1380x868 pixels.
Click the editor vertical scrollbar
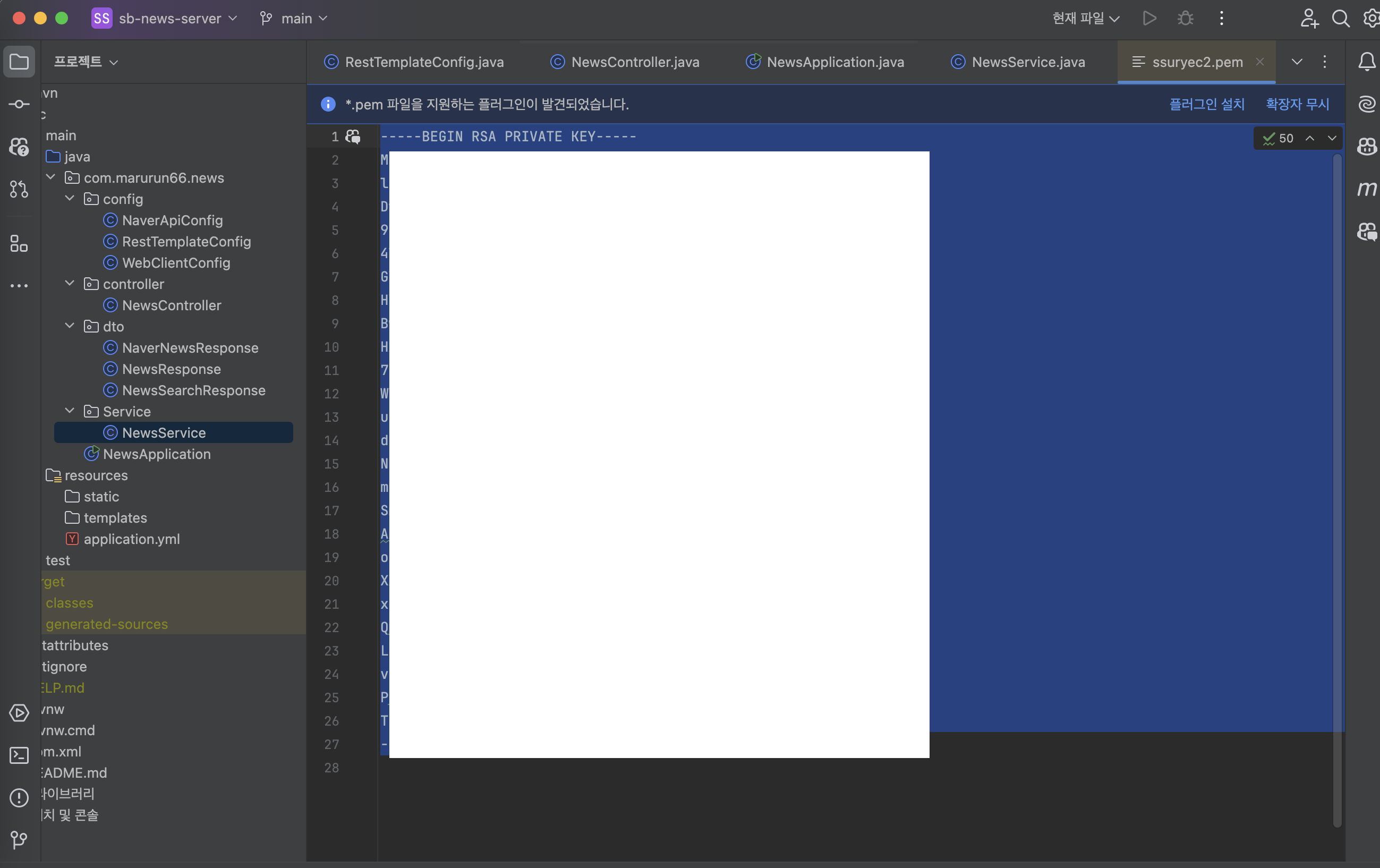click(1337, 458)
